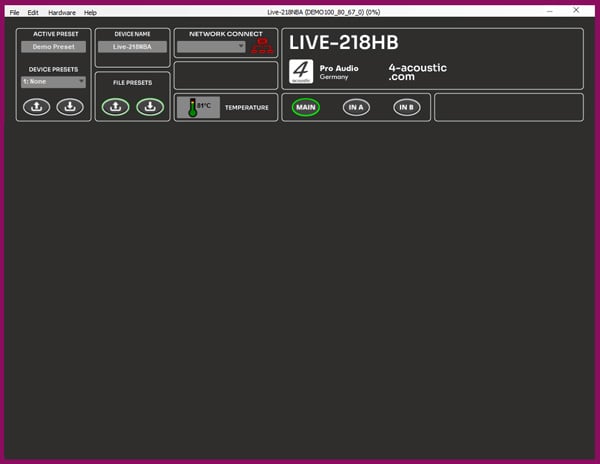
Task: Minimize the Live-218NBA window
Action: [549, 11]
